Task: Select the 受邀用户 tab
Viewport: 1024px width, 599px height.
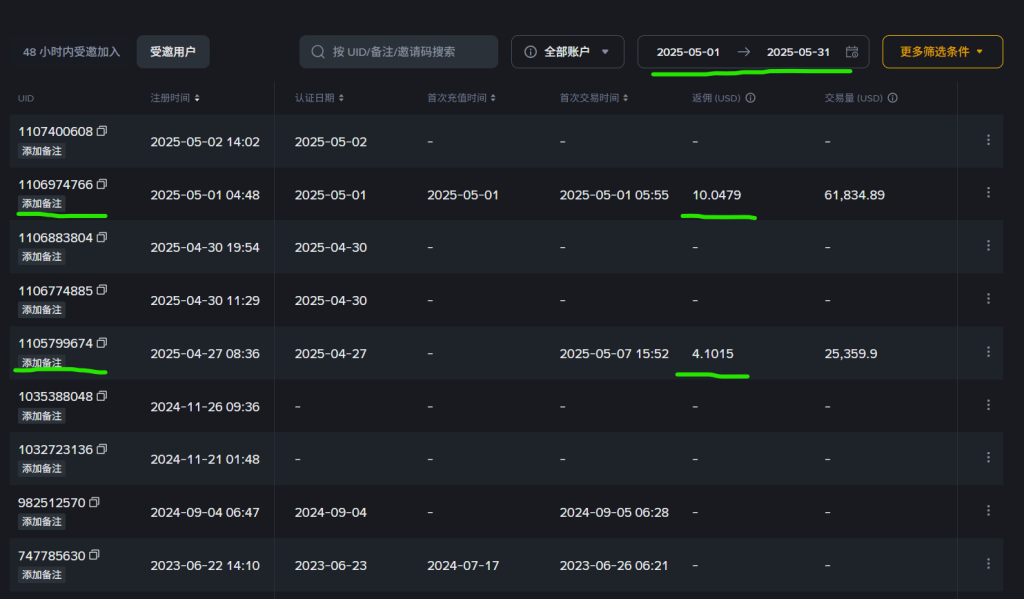Action: coord(173,52)
